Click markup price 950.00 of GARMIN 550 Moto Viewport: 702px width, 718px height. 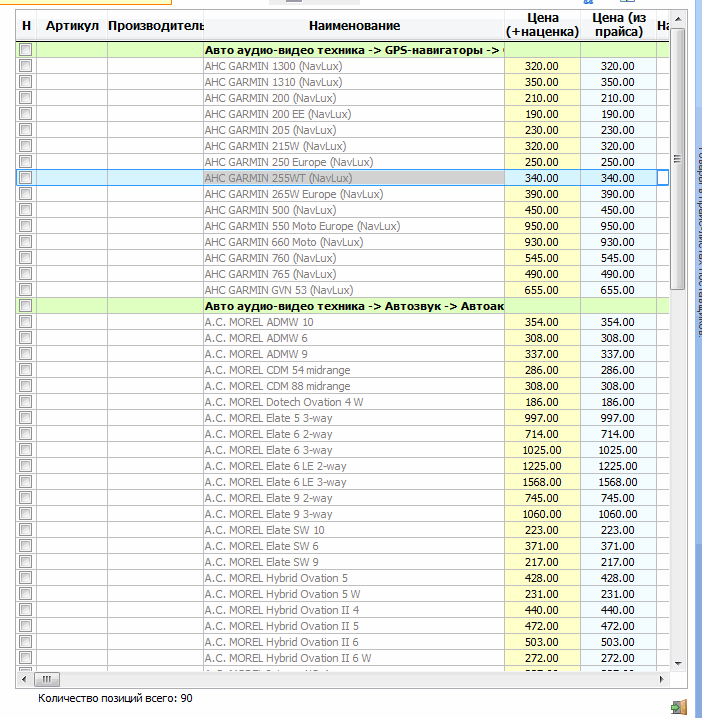point(542,226)
